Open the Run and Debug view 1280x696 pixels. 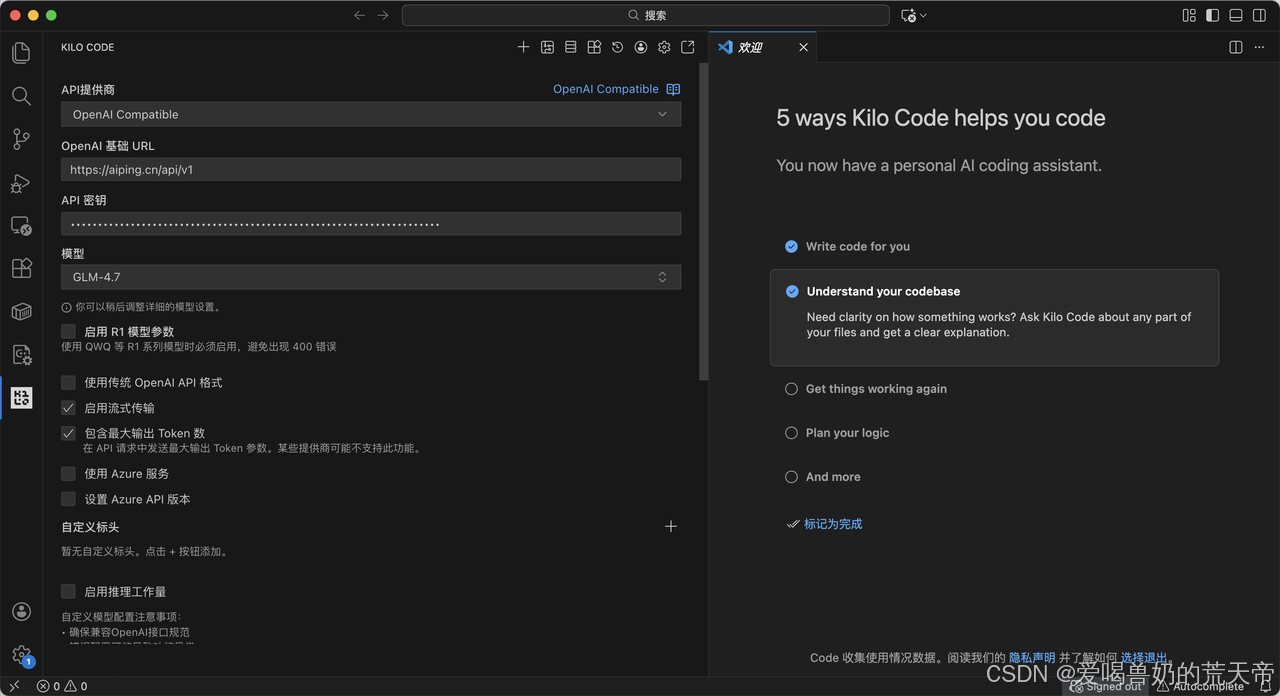[21, 183]
